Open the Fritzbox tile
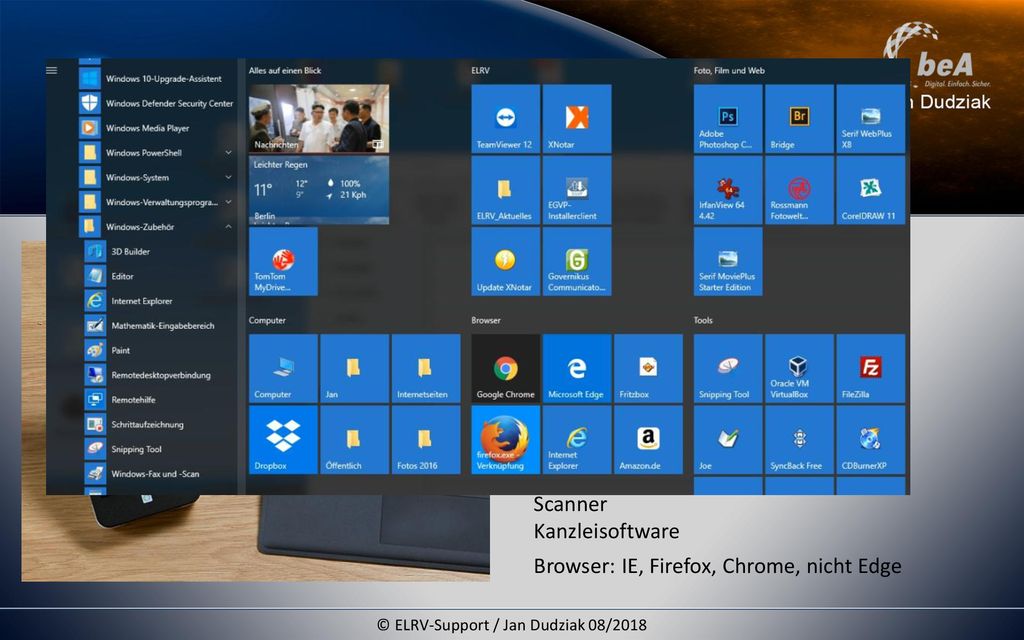The width and height of the screenshot is (1024, 640). pyautogui.click(x=648, y=368)
